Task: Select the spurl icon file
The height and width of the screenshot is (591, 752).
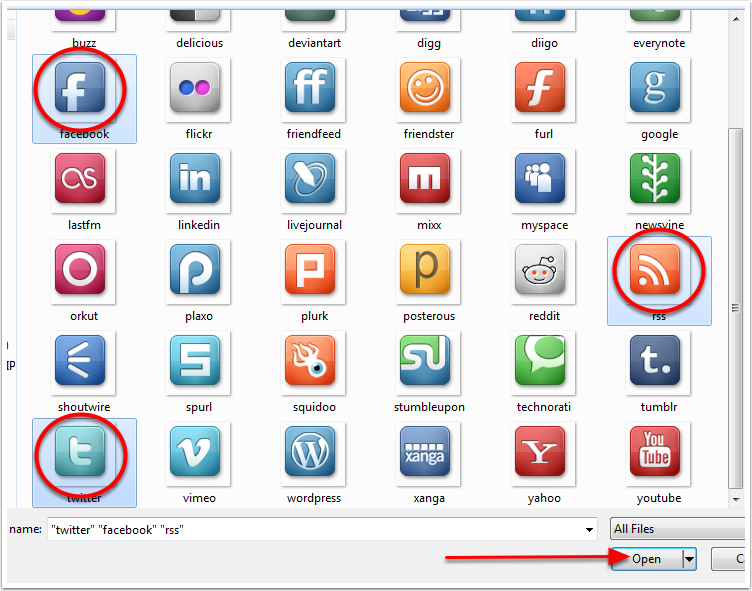Action: pyautogui.click(x=195, y=361)
